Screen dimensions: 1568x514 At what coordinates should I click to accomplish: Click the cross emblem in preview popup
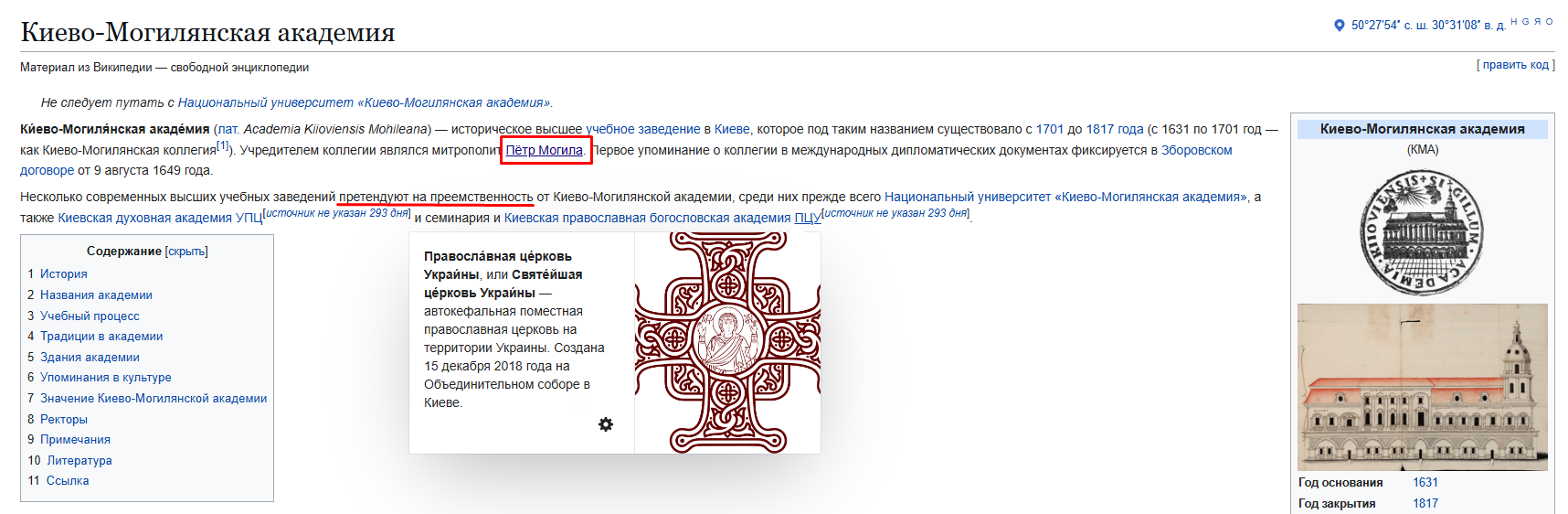[727, 342]
